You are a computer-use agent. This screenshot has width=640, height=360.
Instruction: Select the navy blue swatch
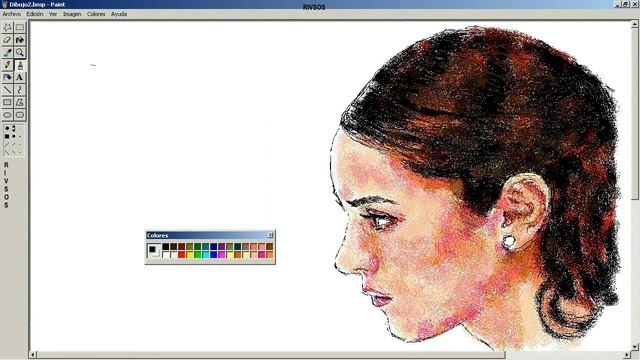point(213,247)
